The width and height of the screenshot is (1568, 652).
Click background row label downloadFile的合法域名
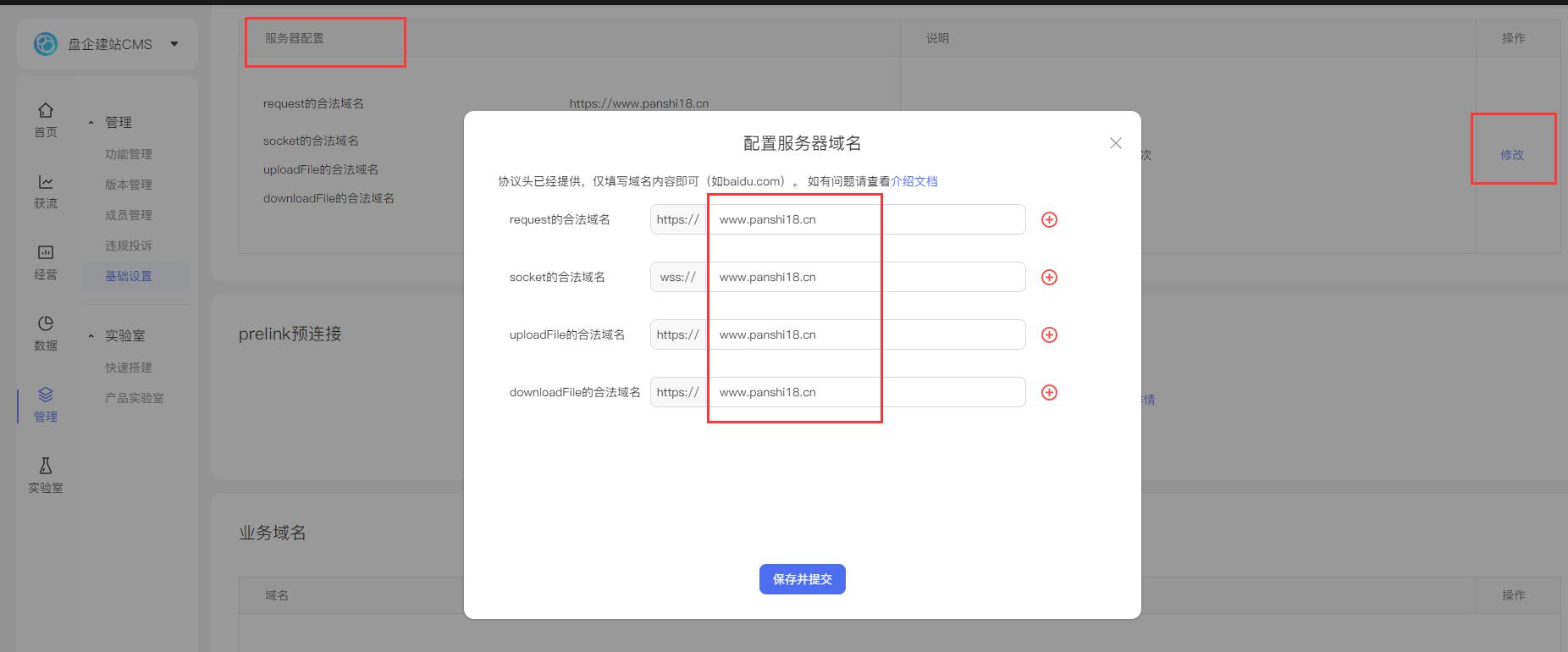(x=329, y=198)
